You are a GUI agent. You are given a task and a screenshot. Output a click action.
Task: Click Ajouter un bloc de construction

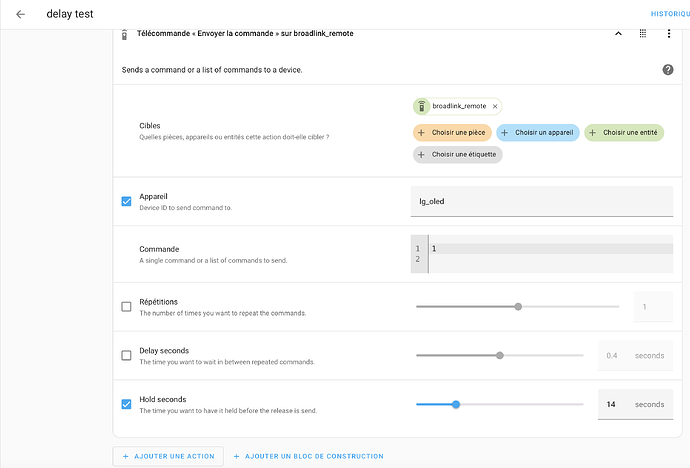(308, 456)
